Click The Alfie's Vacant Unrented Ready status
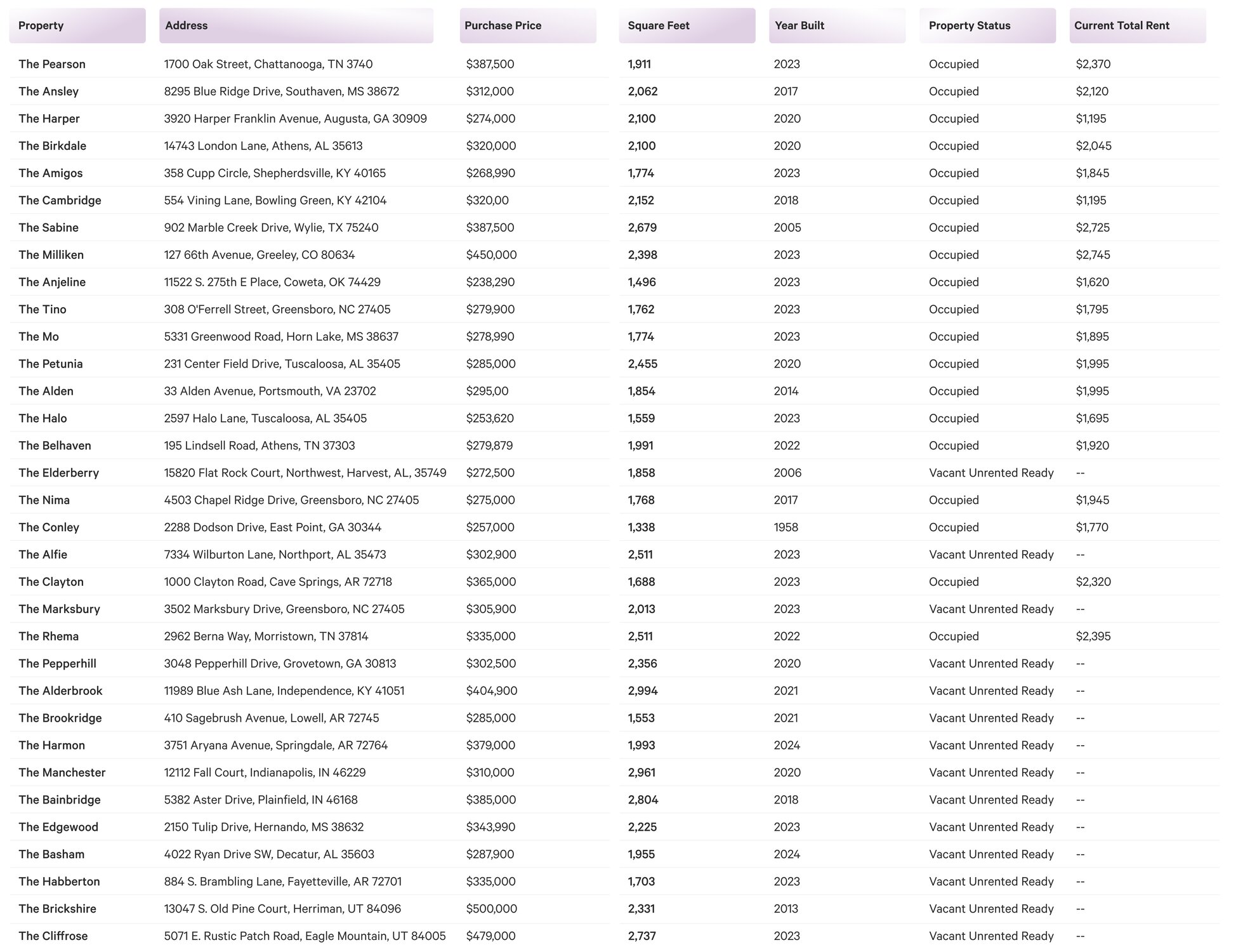 pyautogui.click(x=991, y=555)
